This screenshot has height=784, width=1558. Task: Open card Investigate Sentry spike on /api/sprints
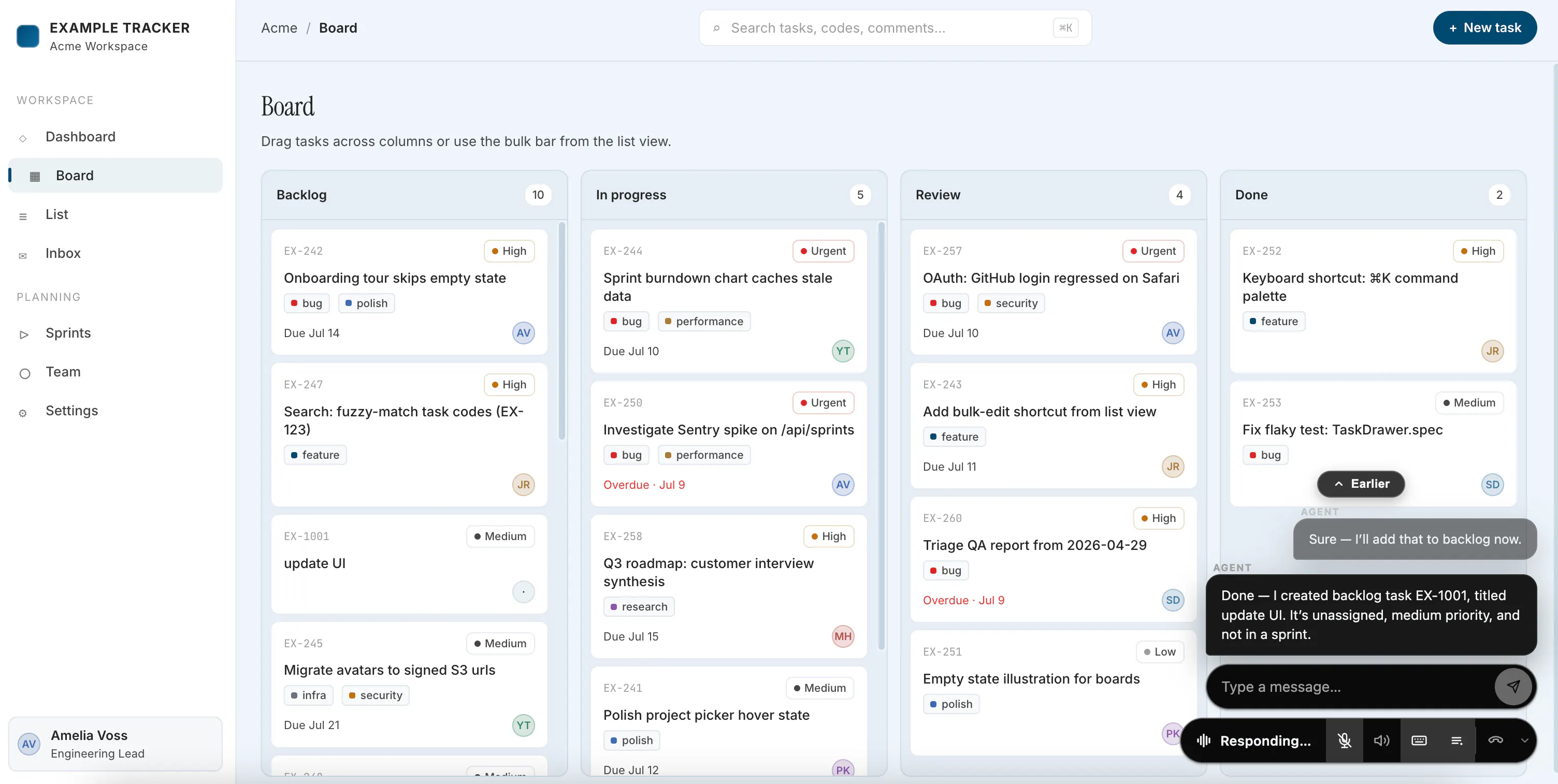pos(728,444)
